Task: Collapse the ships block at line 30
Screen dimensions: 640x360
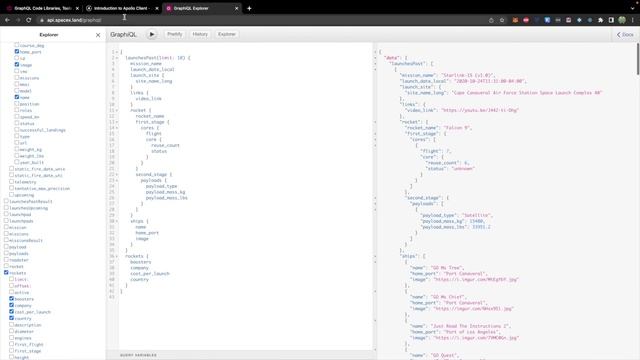Action: (117, 221)
